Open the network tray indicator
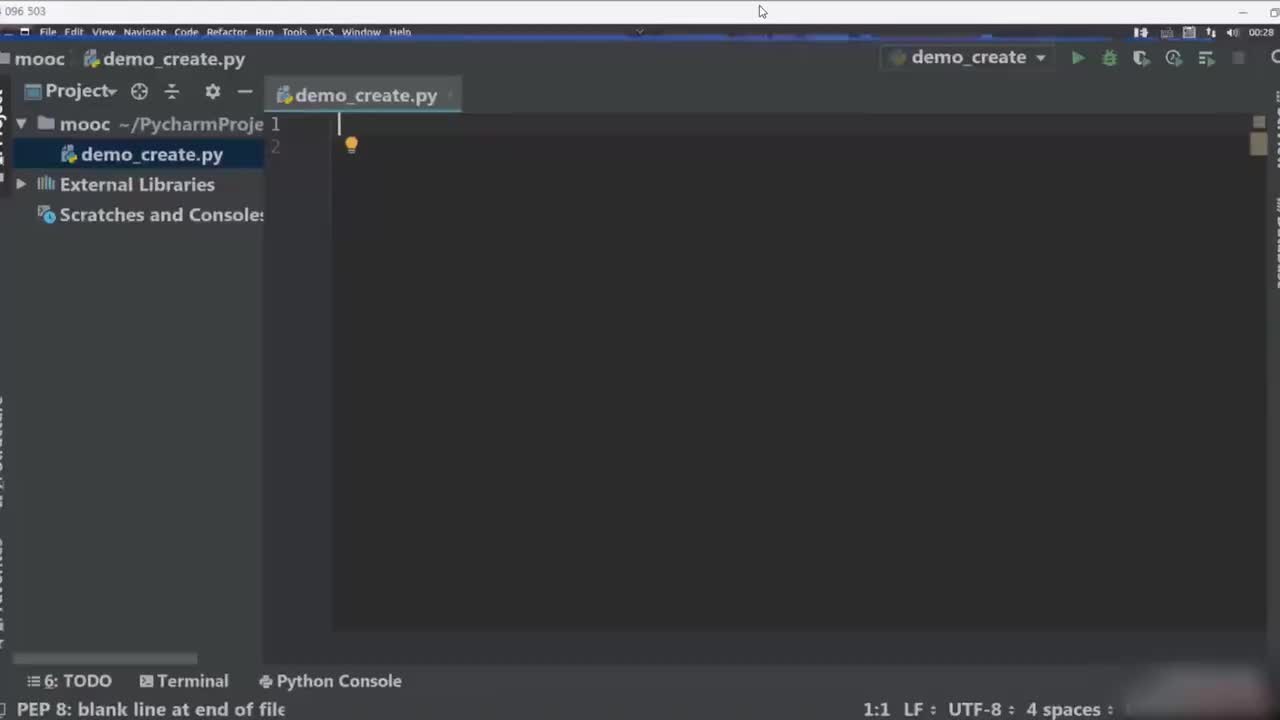The image size is (1280, 720). pyautogui.click(x=1211, y=32)
